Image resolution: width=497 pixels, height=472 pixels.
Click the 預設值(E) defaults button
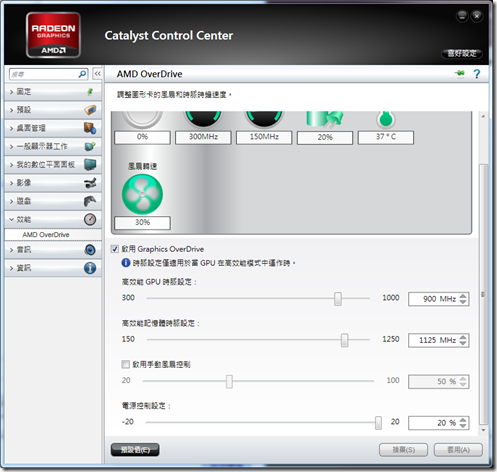tap(135, 450)
